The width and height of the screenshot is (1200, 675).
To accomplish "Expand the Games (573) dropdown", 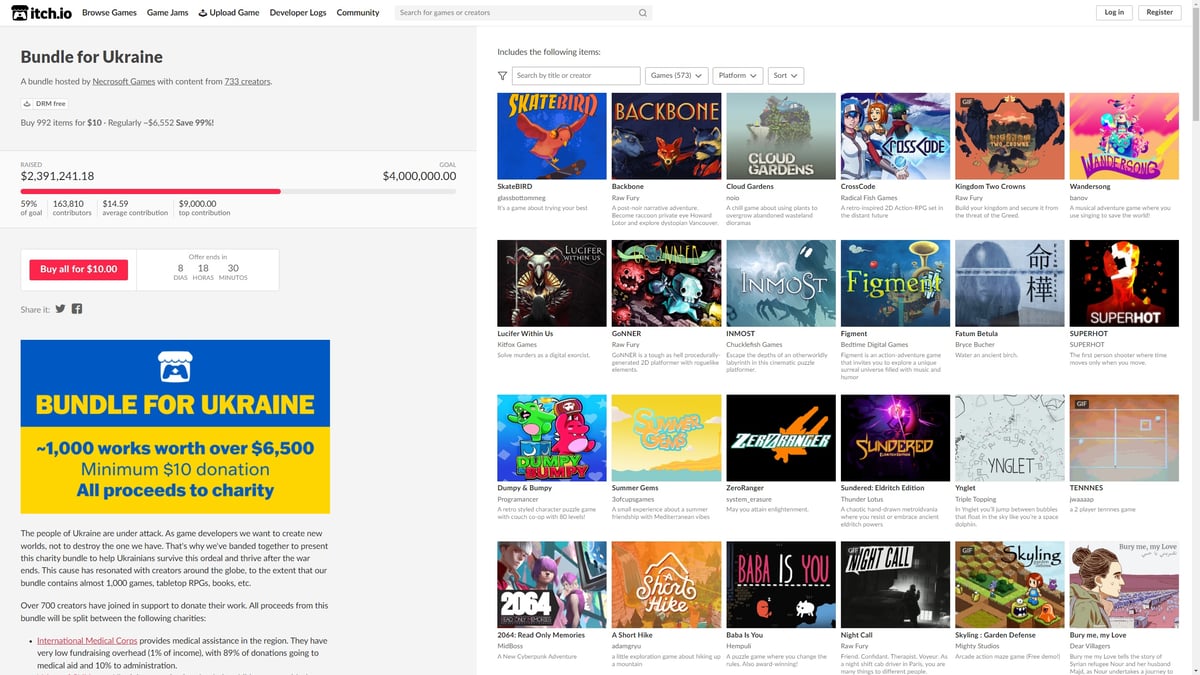I will pyautogui.click(x=677, y=76).
